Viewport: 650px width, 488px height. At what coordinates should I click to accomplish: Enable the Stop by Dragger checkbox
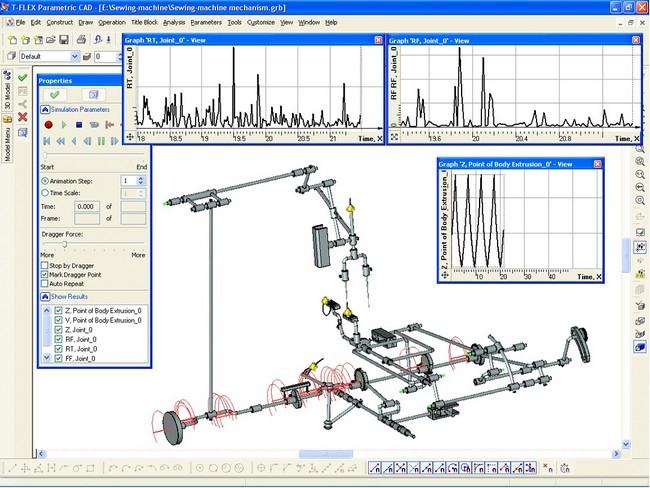[x=44, y=266]
